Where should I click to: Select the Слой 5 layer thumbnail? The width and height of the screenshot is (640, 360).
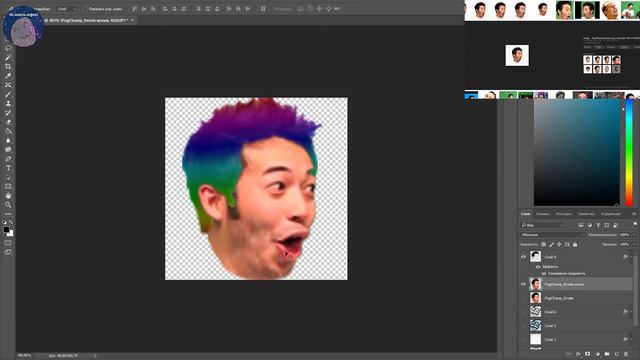point(536,326)
